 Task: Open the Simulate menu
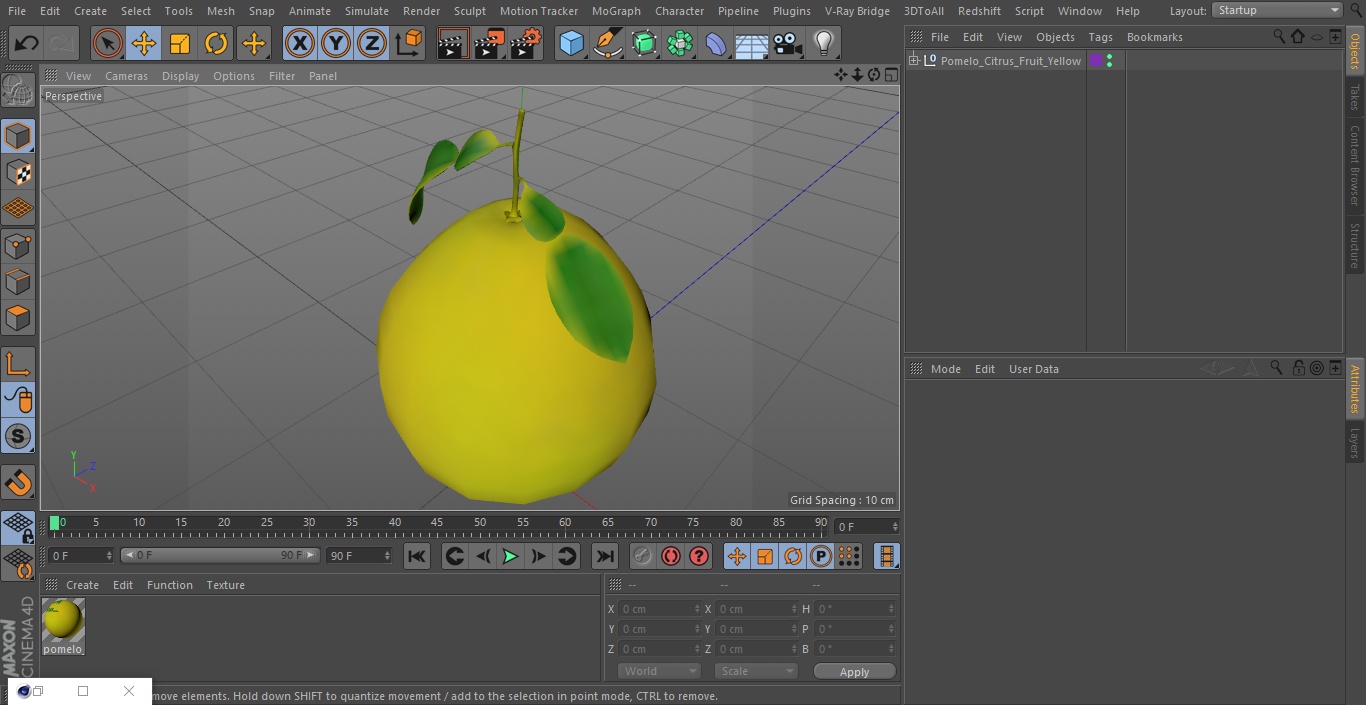coord(367,11)
